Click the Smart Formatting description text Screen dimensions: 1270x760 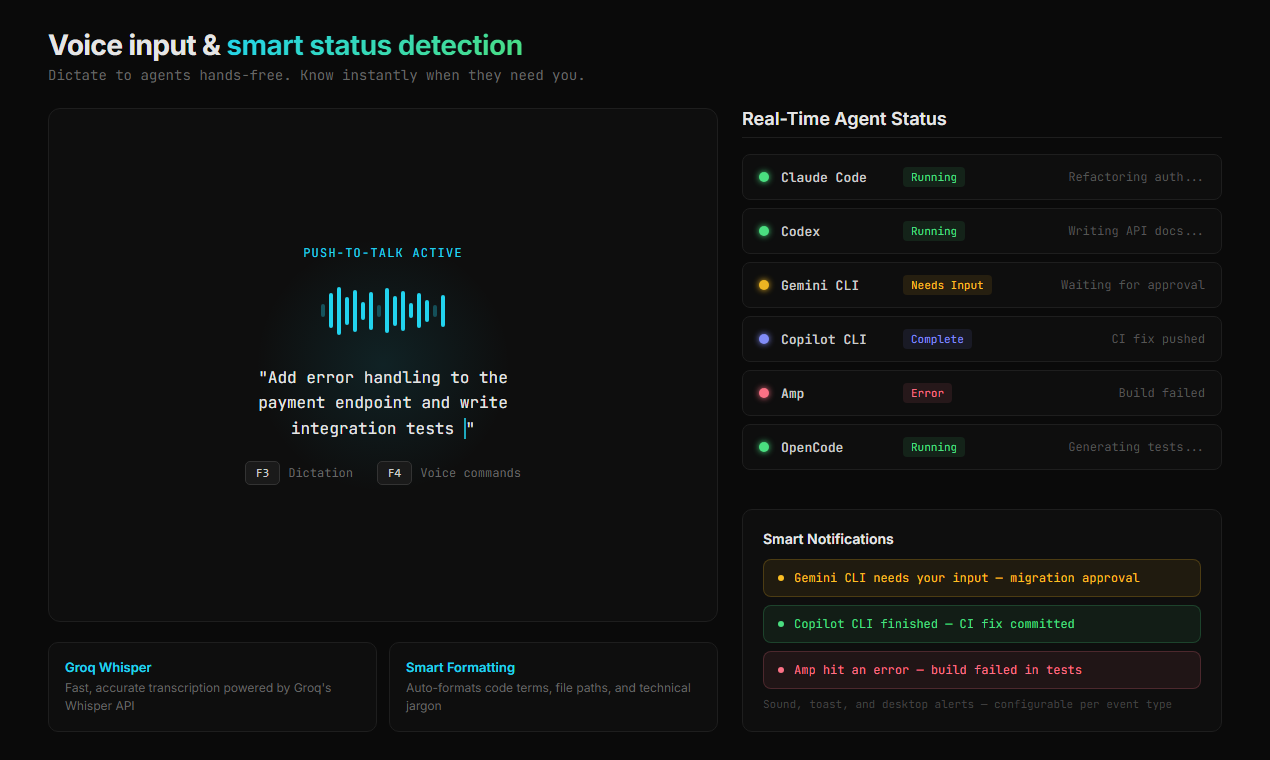548,697
